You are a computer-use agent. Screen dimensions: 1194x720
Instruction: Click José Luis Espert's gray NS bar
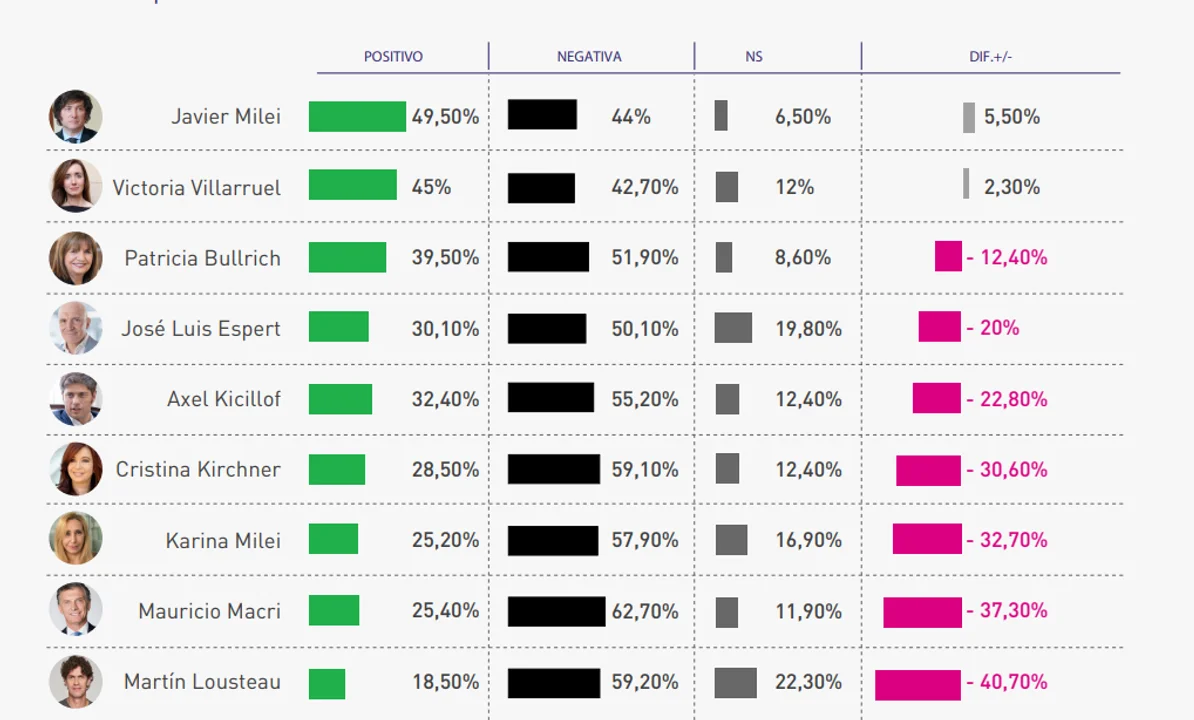click(x=733, y=328)
